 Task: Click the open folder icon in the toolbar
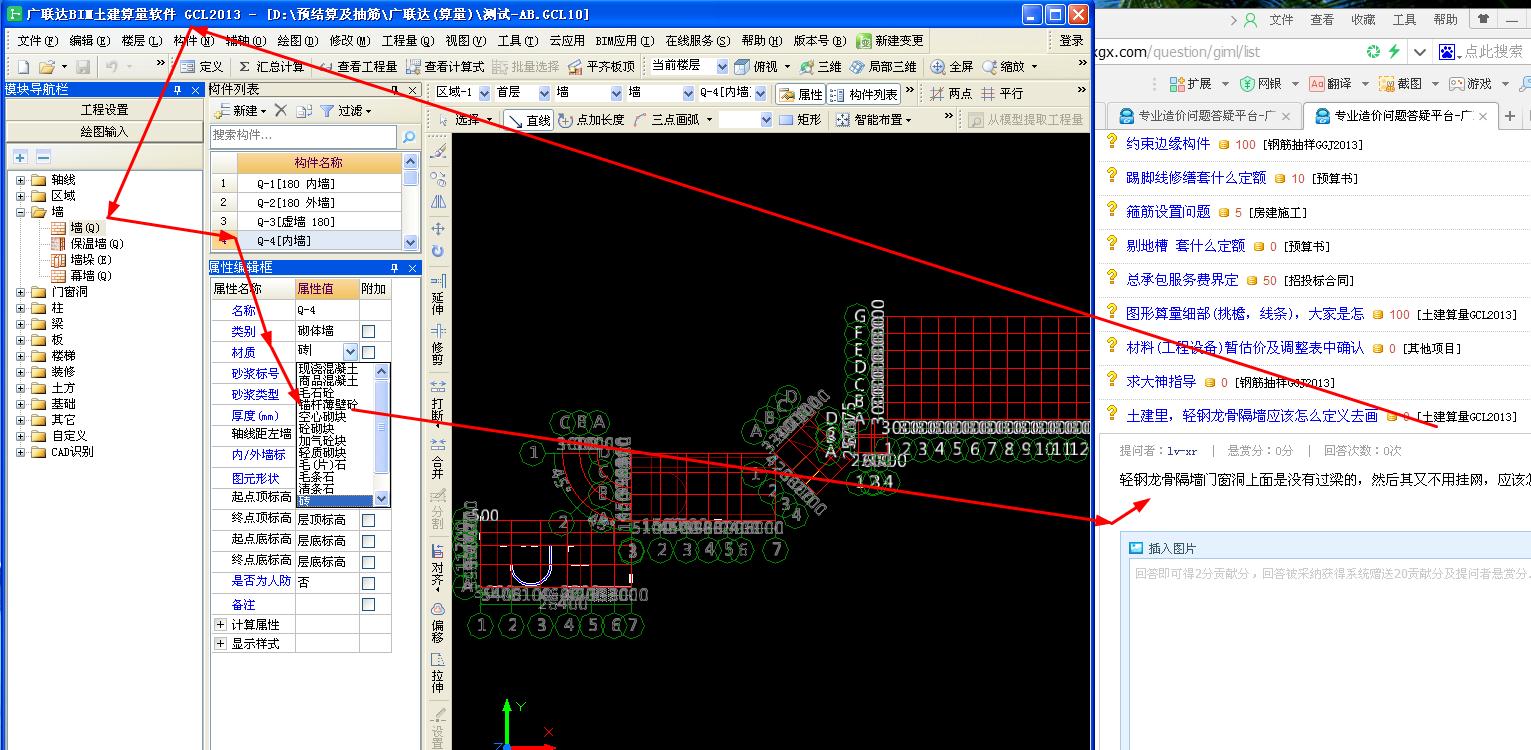pyautogui.click(x=47, y=66)
